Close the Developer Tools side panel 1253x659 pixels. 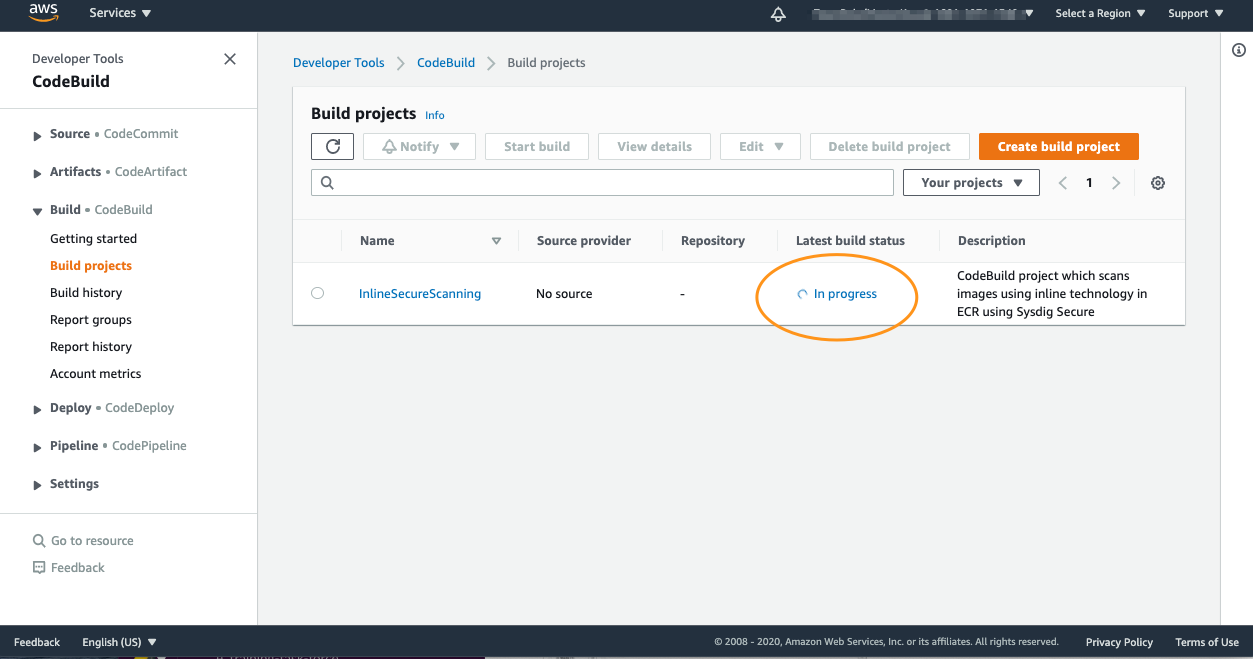pyautogui.click(x=230, y=59)
